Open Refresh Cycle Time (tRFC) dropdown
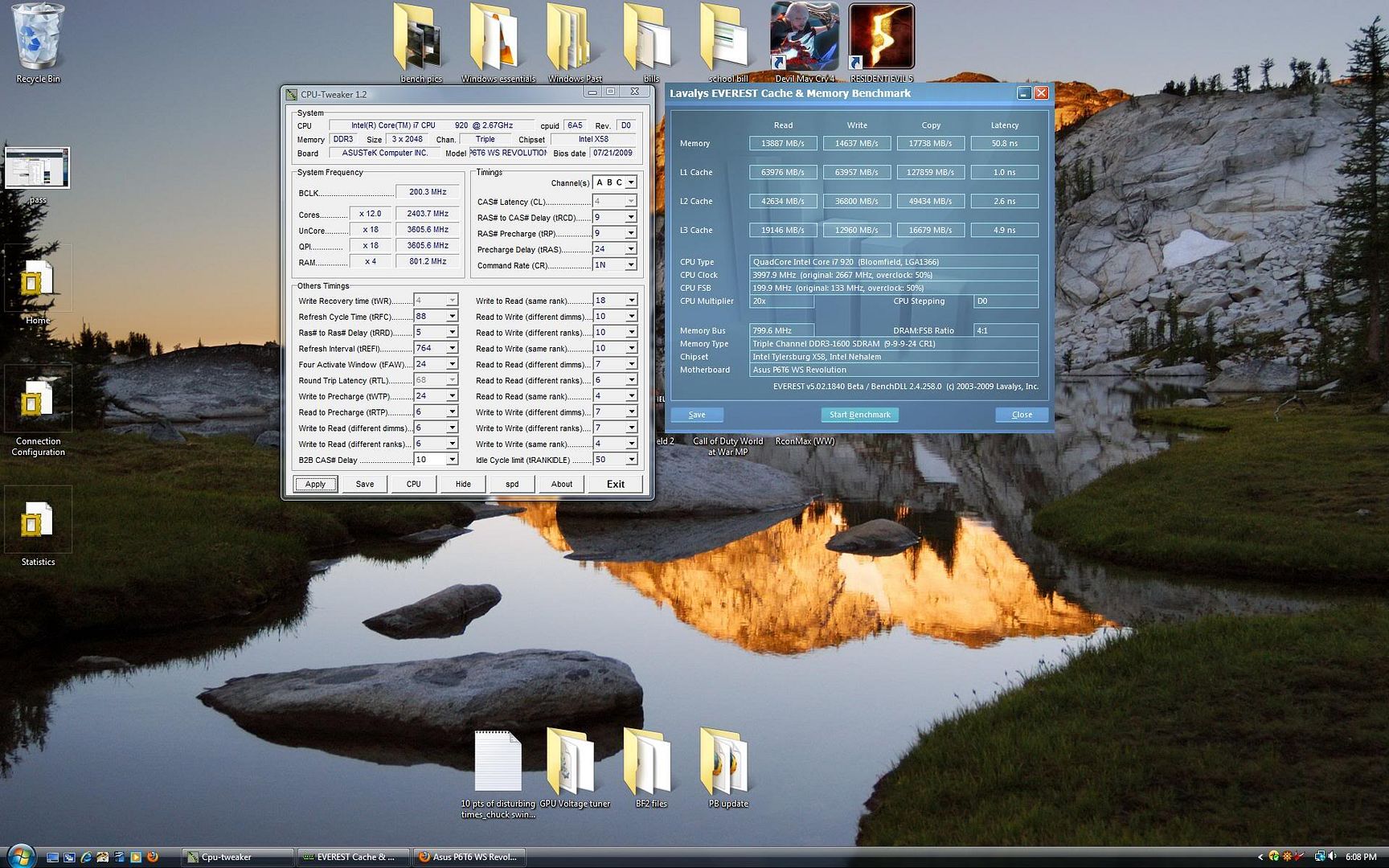The width and height of the screenshot is (1389, 868). click(452, 317)
